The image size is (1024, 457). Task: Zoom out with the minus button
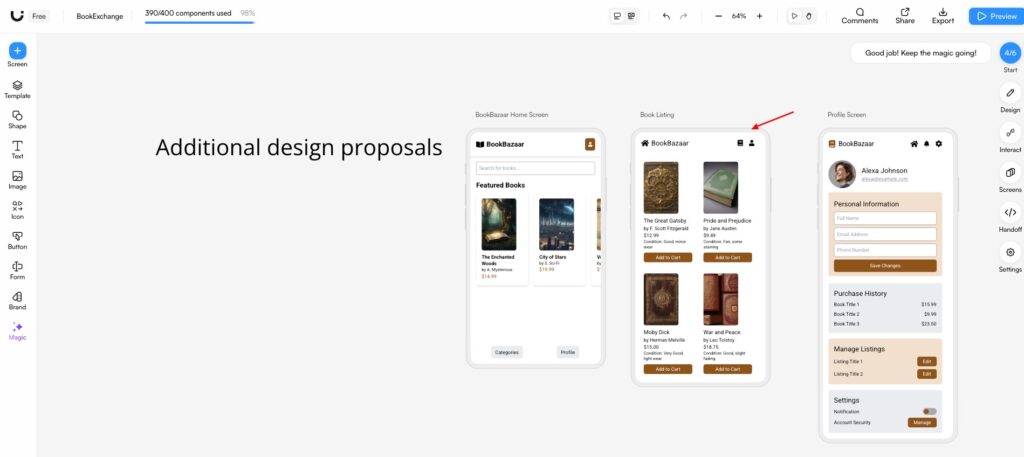tap(718, 16)
